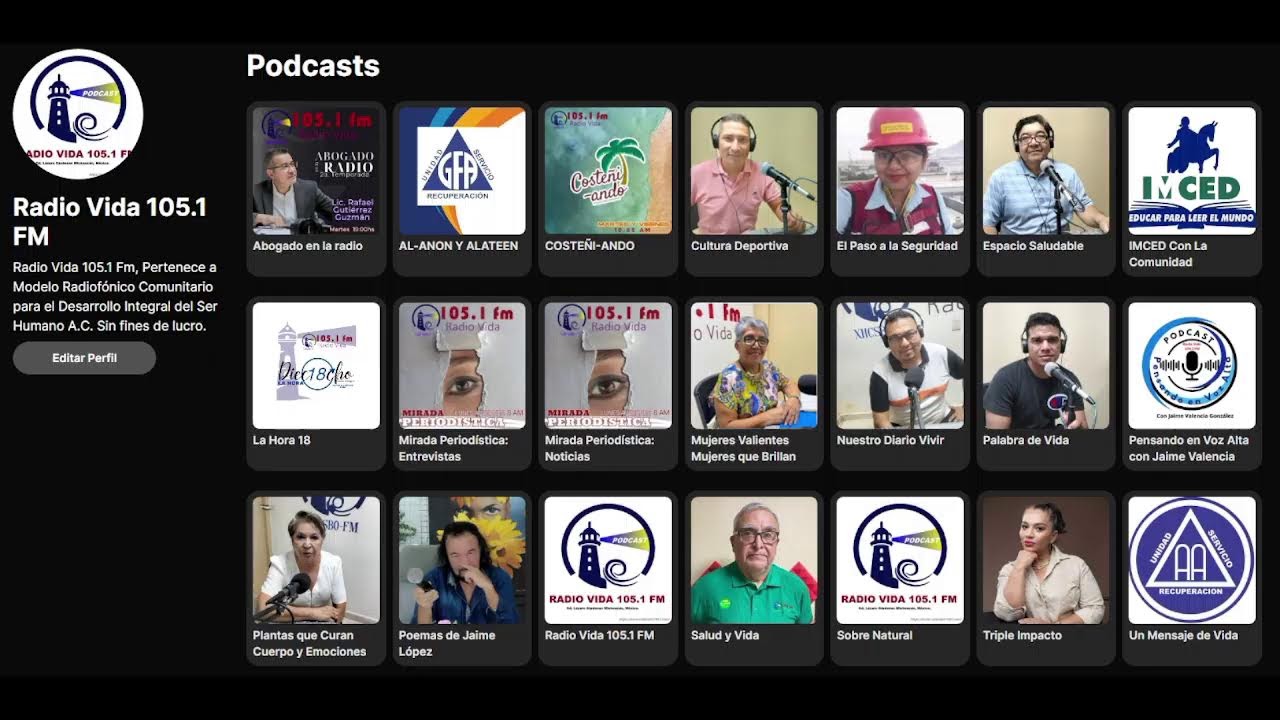Open Triple Impacto podcast cover

[x=1046, y=561]
